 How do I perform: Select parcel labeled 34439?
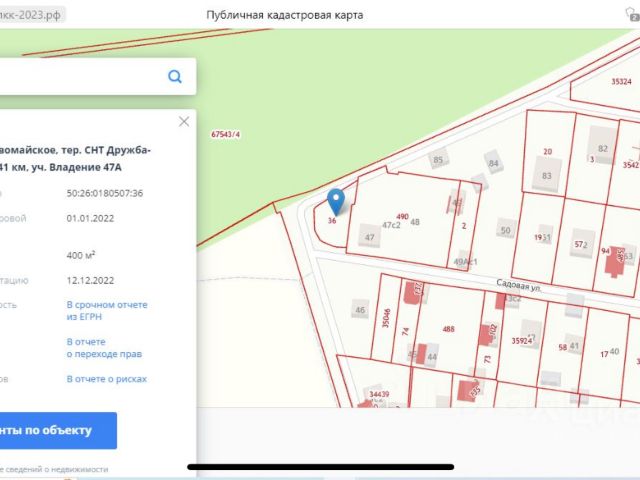(x=379, y=394)
